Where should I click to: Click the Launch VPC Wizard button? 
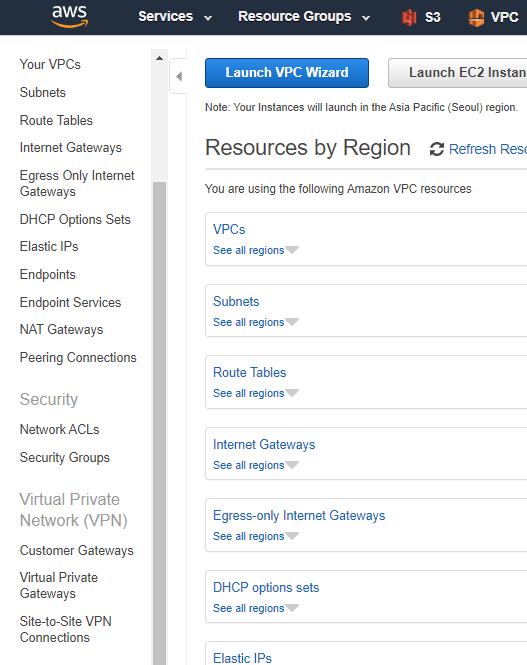coord(287,73)
